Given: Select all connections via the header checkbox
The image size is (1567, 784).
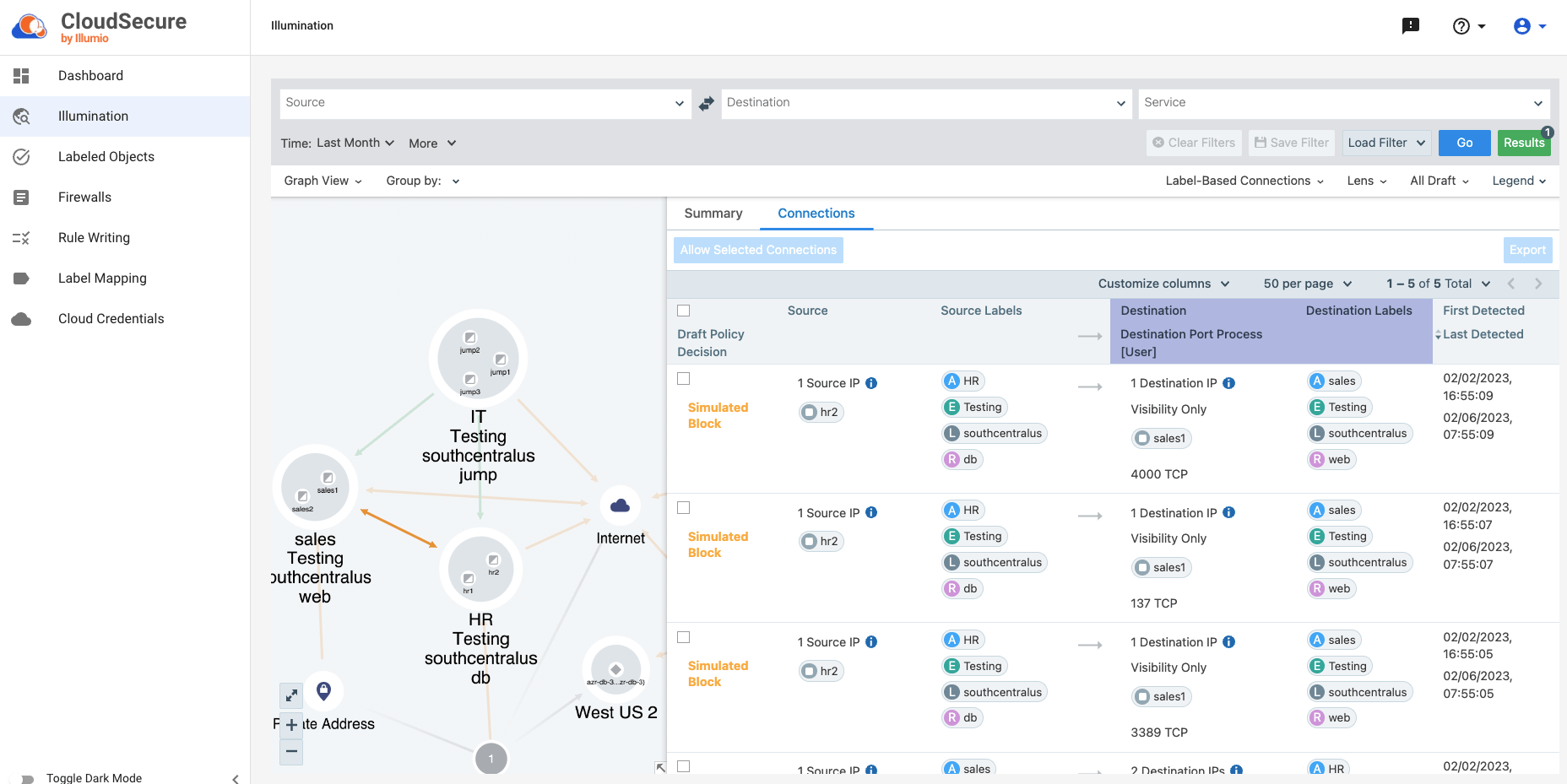Looking at the screenshot, I should pos(684,311).
